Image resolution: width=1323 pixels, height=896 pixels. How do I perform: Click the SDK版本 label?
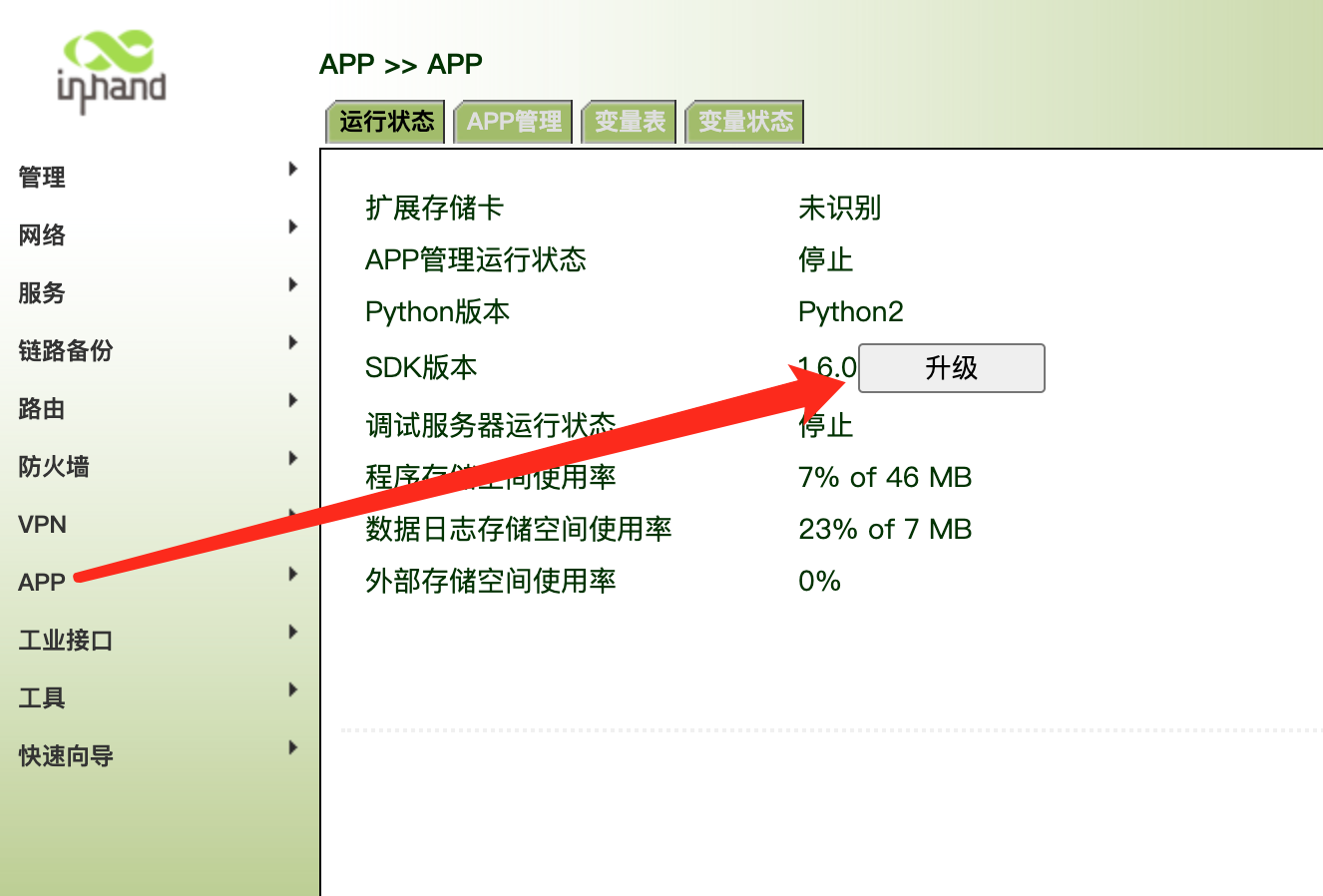tap(421, 367)
